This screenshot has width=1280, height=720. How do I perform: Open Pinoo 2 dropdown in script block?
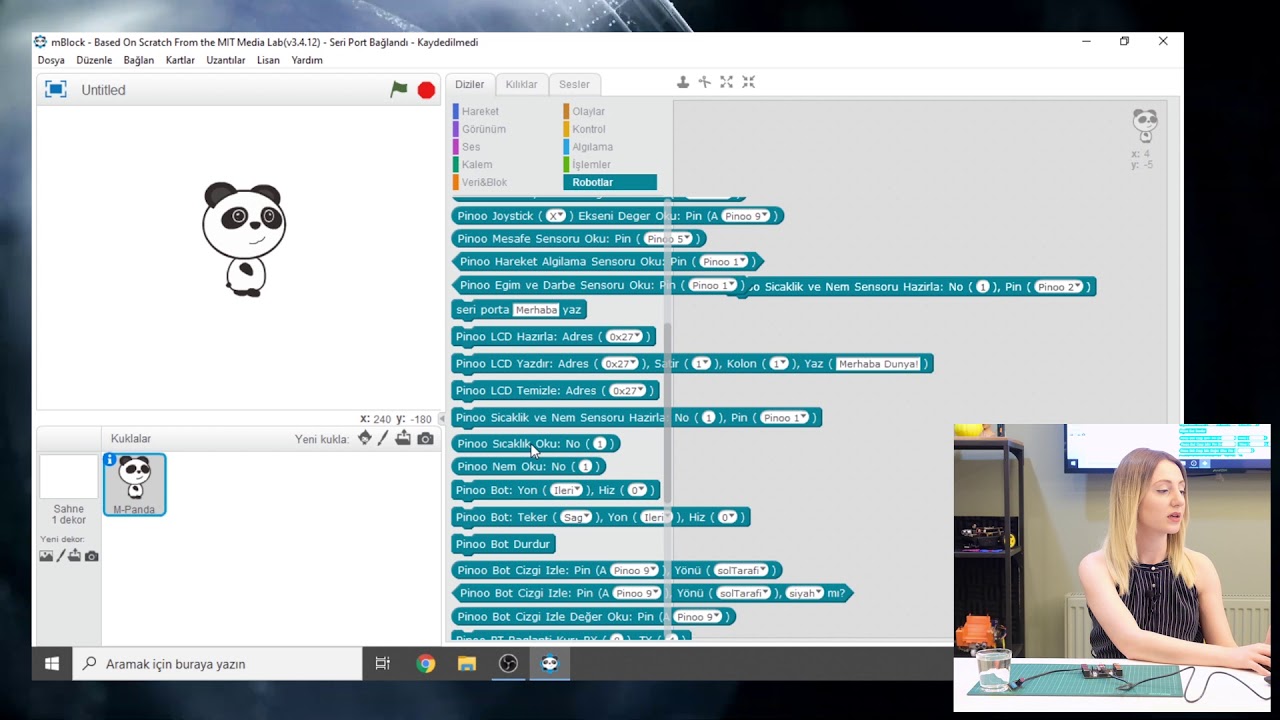1060,287
